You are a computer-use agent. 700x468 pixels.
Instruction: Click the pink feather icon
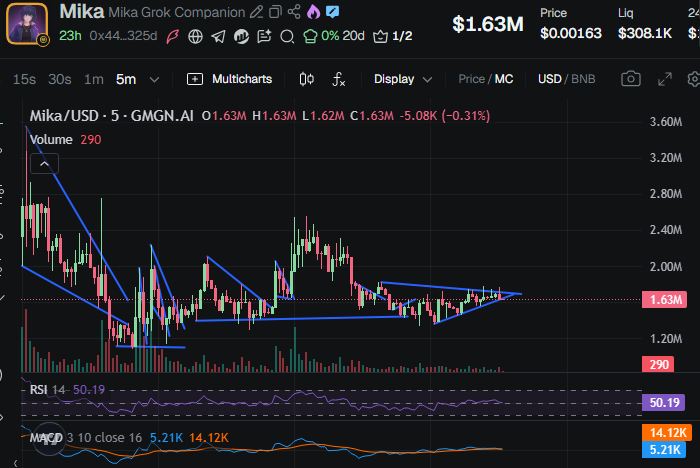173,36
